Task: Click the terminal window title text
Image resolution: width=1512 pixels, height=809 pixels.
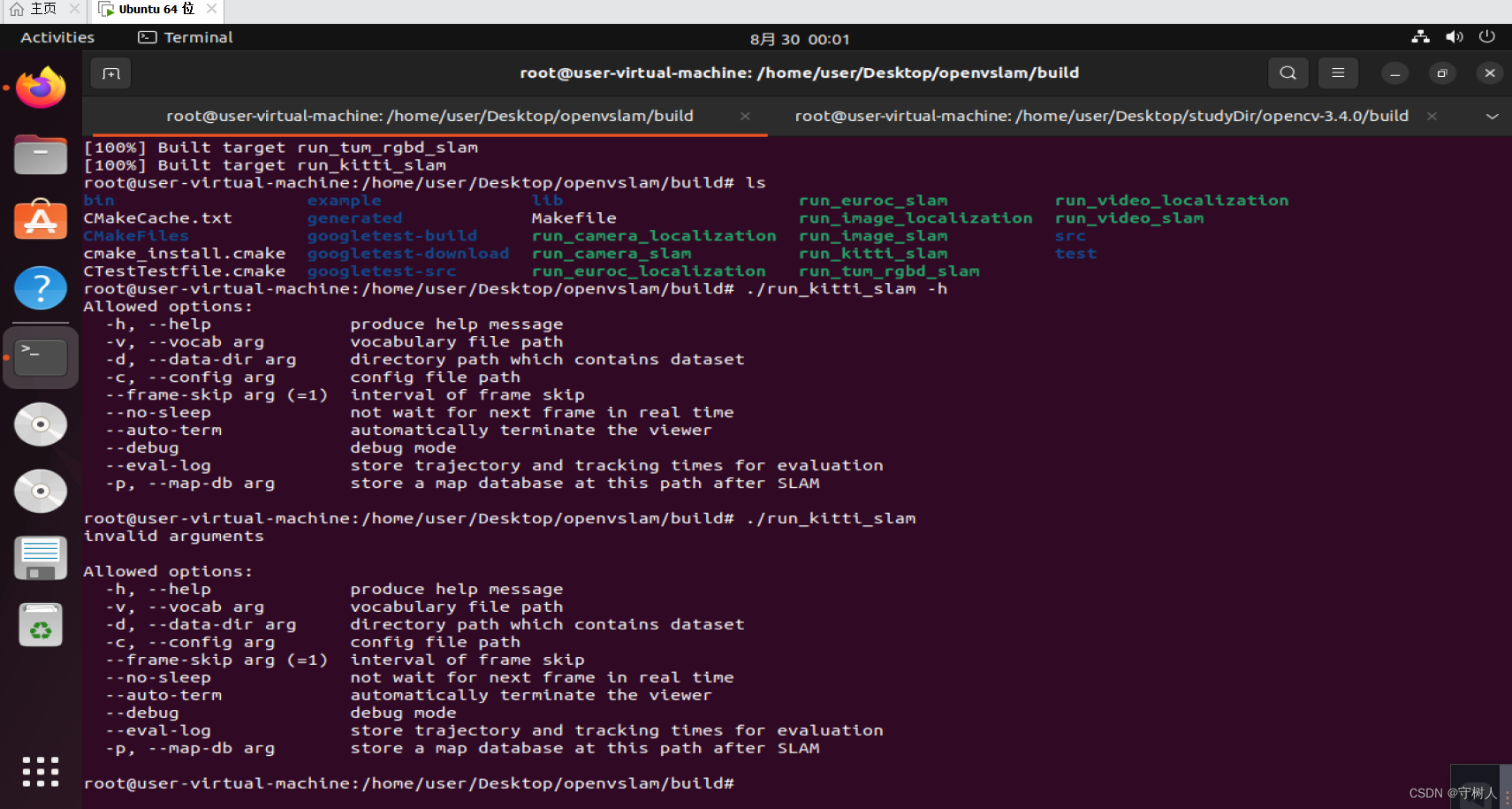Action: (799, 73)
